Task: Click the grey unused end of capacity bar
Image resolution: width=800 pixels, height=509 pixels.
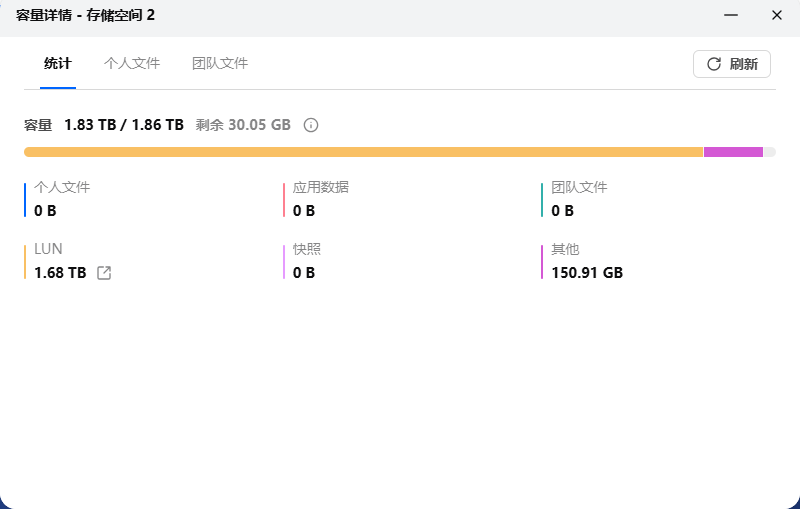Action: point(769,152)
